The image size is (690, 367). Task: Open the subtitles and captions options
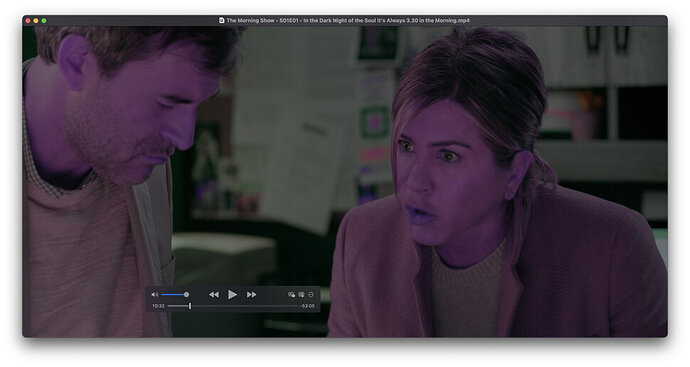coord(301,294)
